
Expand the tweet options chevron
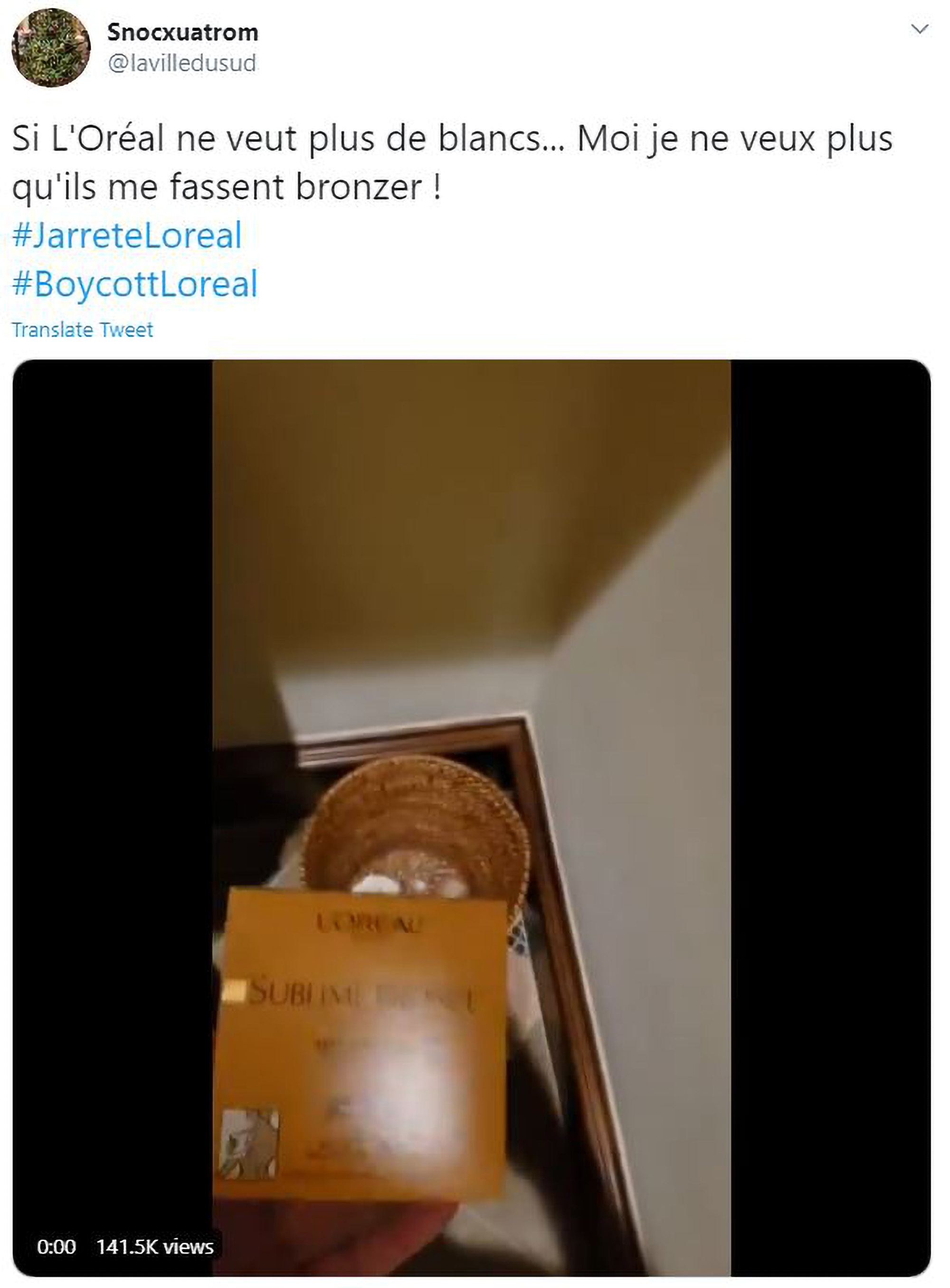pyautogui.click(x=920, y=29)
